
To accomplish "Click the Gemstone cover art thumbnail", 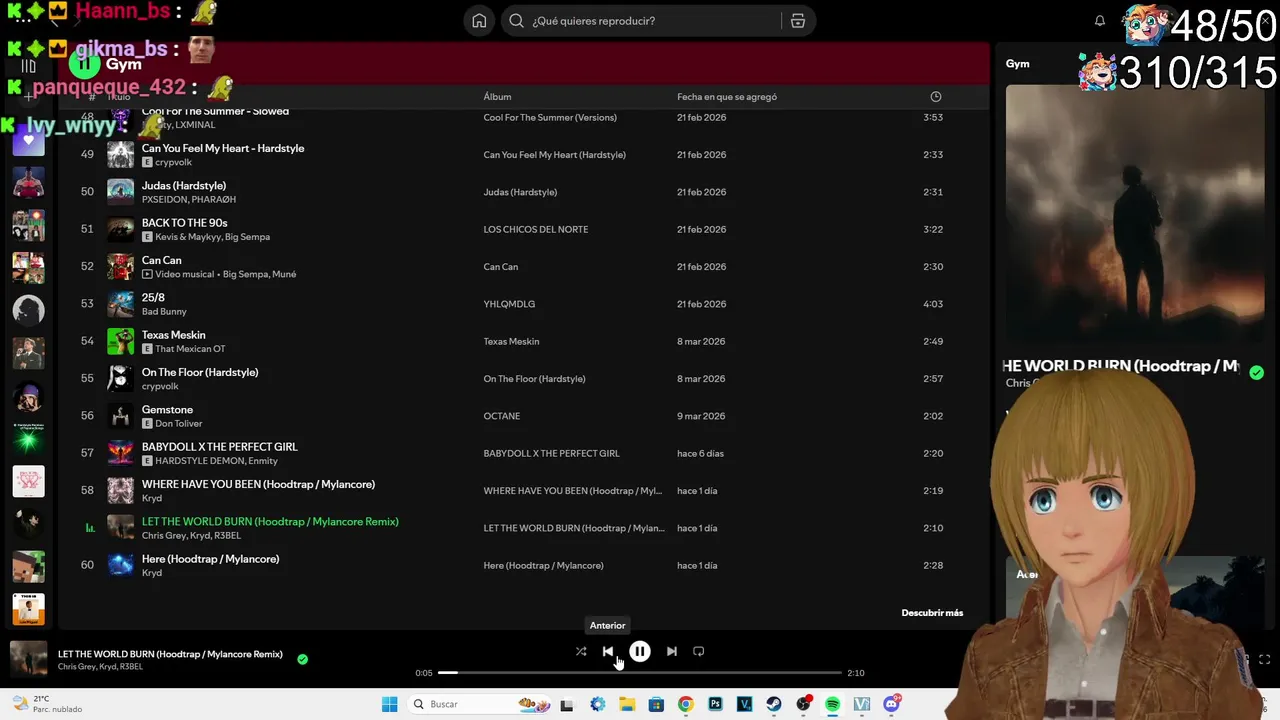I will 120,416.
